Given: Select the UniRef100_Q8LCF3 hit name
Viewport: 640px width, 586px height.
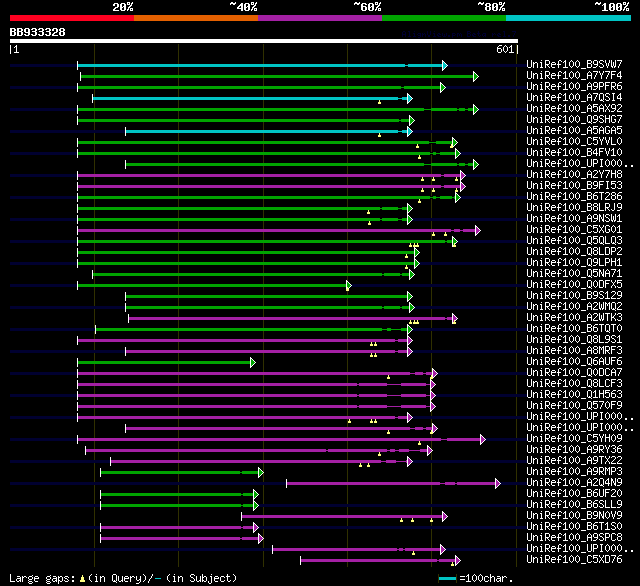Looking at the screenshot, I should (574, 384).
